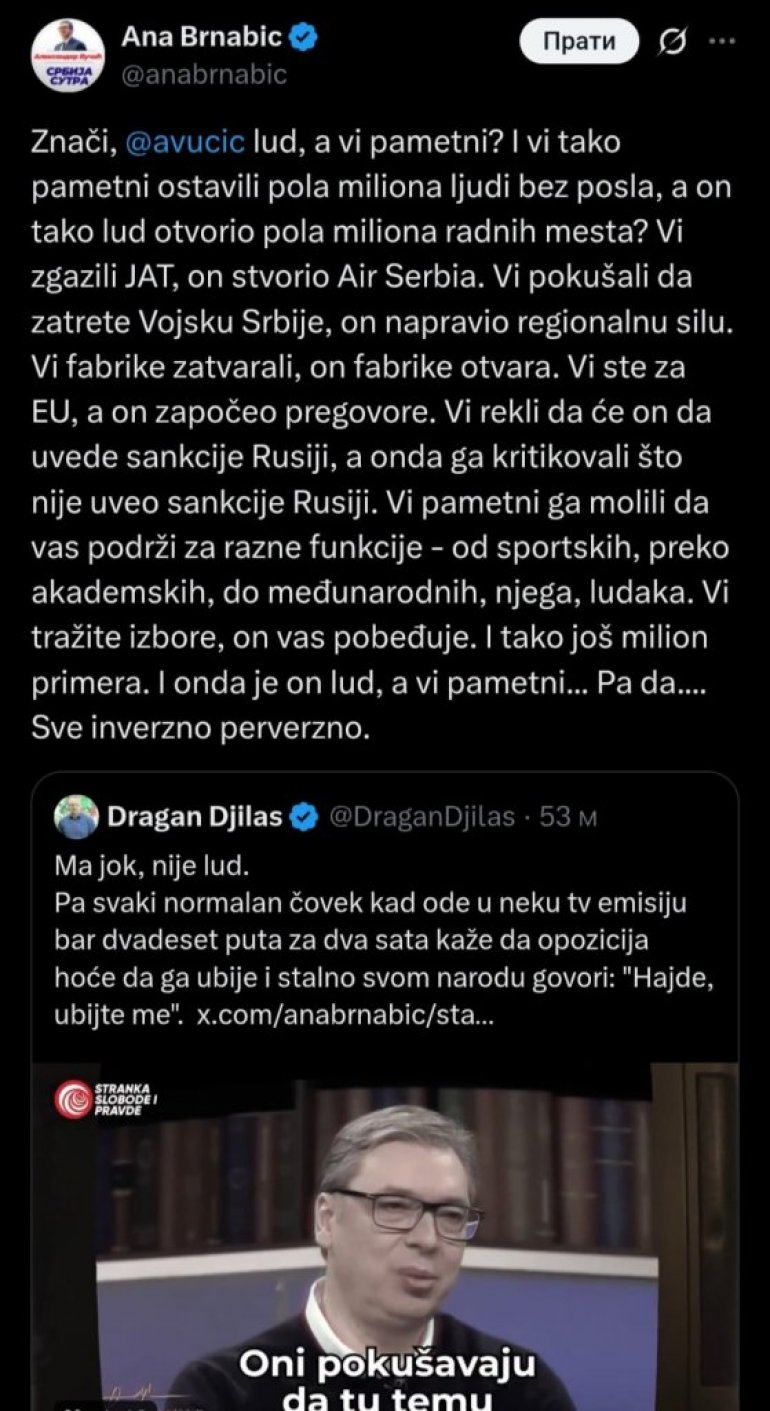Open the Dragan Djilas display name
The image size is (770, 1411).
pyautogui.click(x=194, y=818)
